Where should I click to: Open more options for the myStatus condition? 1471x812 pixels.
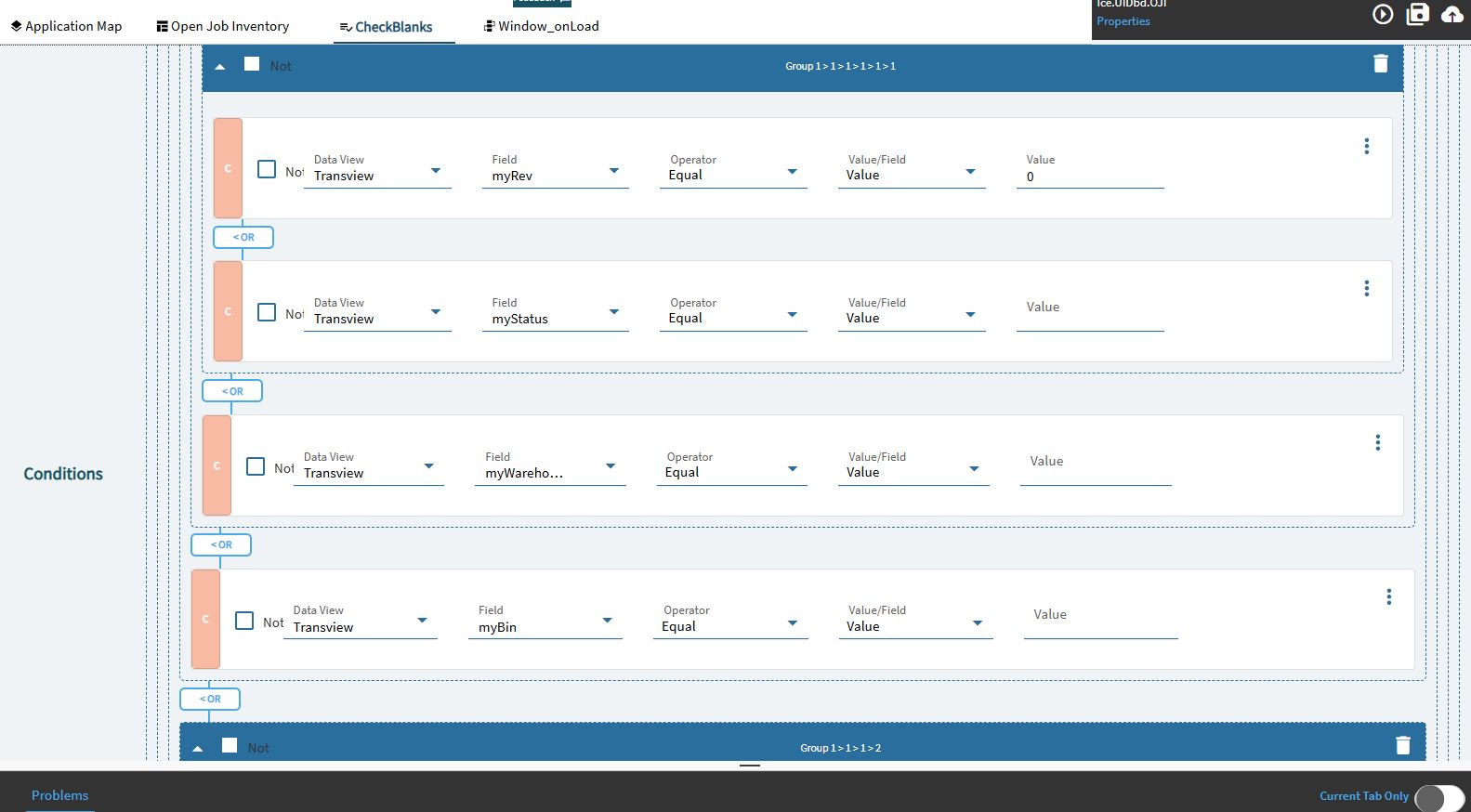coord(1366,289)
